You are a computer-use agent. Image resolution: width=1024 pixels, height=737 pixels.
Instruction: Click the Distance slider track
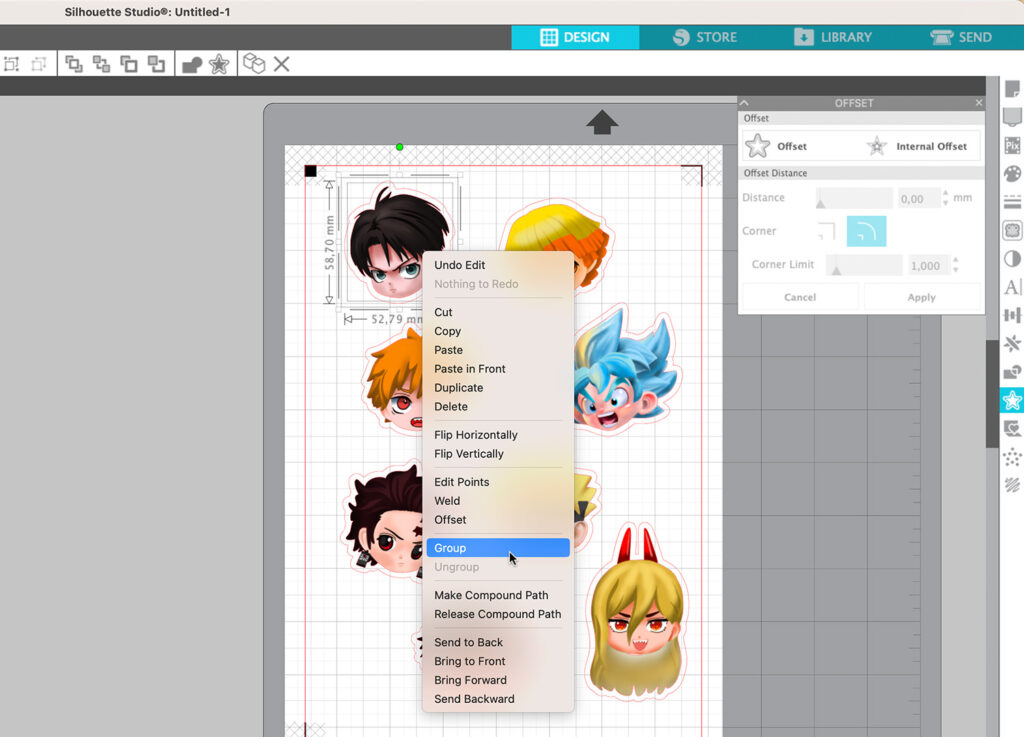pos(854,199)
